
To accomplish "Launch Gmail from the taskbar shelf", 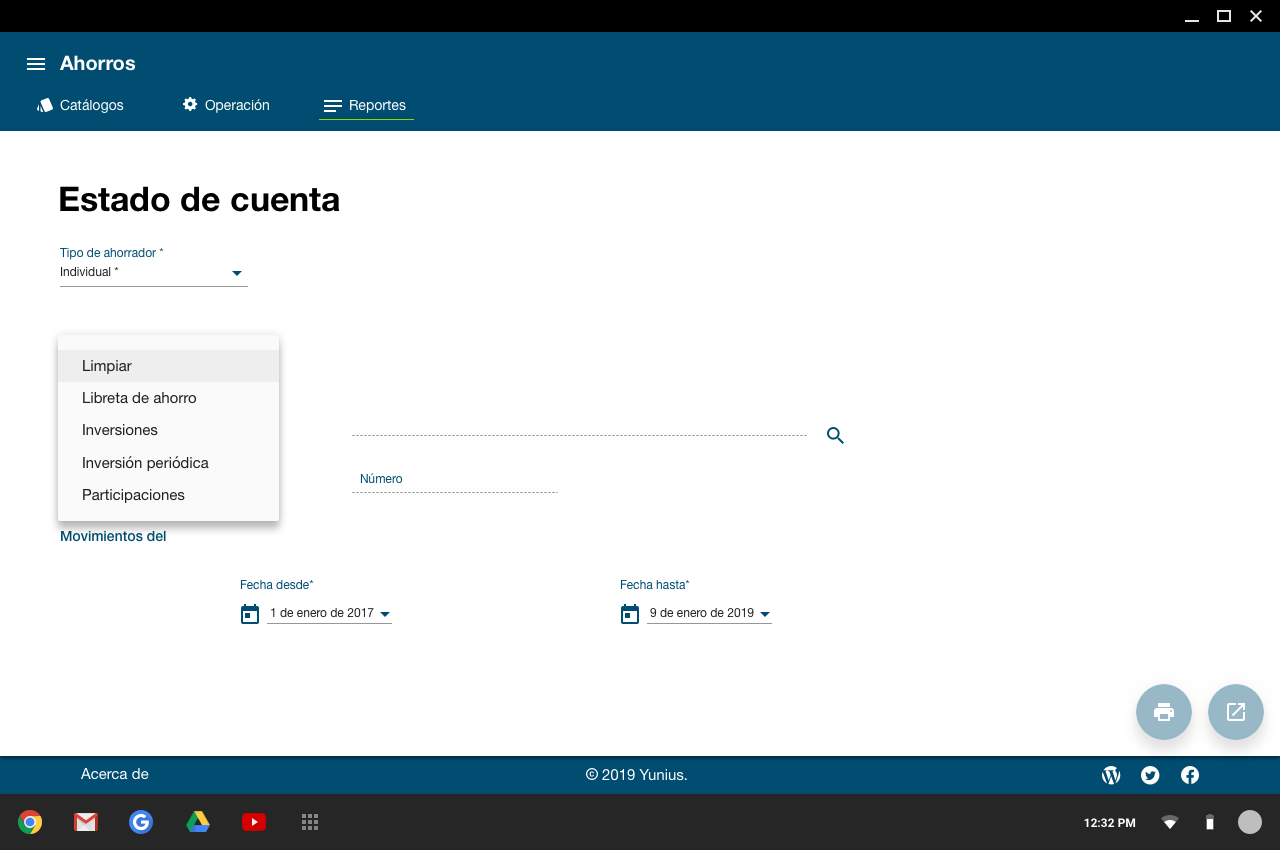I will 86,822.
